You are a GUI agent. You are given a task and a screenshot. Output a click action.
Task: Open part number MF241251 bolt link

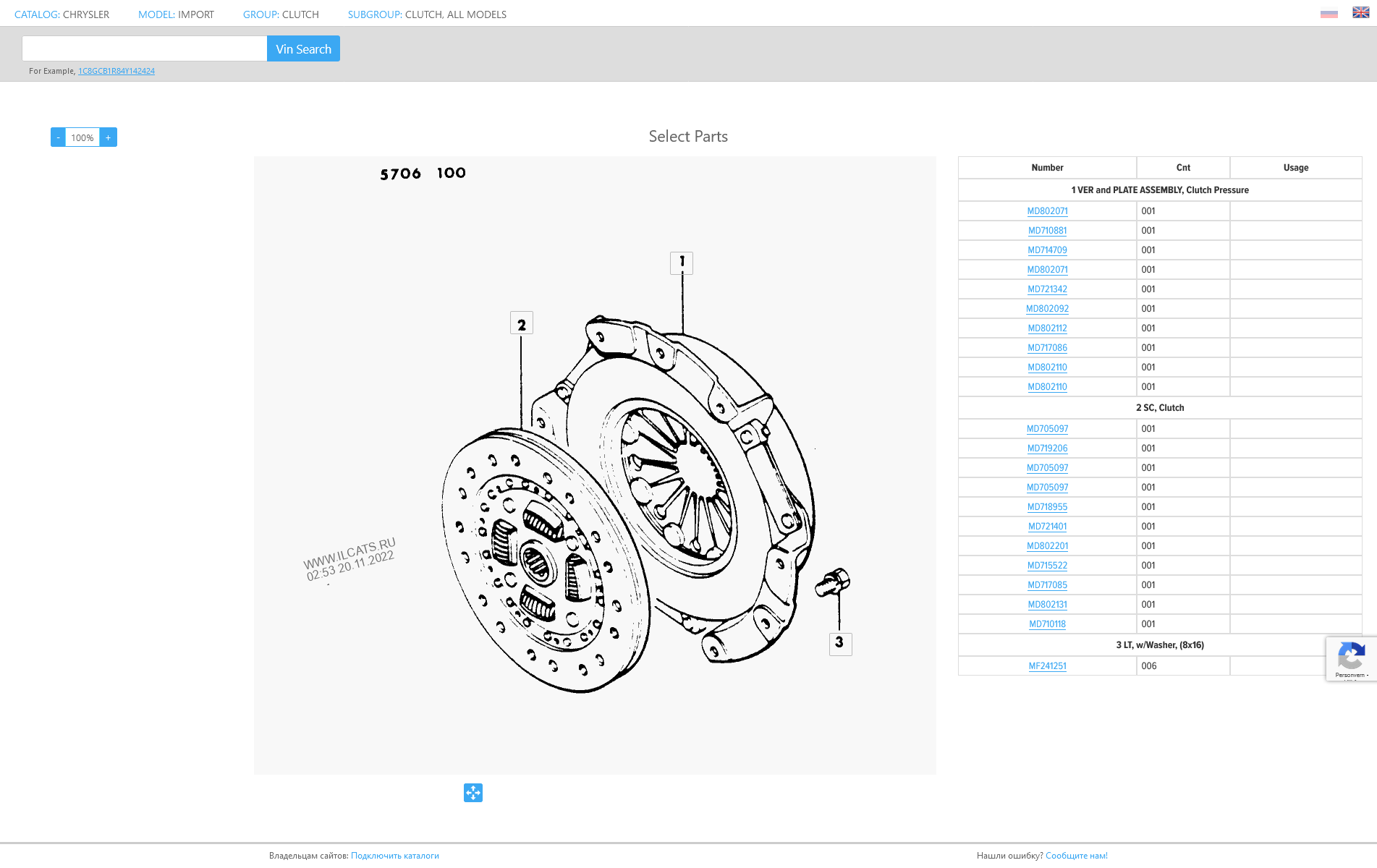point(1047,666)
